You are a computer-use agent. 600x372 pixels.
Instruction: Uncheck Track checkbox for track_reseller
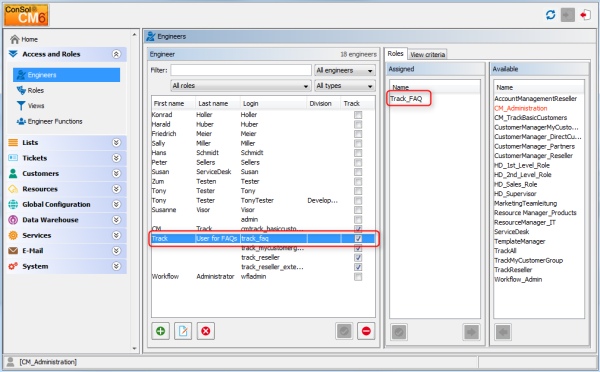pyautogui.click(x=358, y=258)
